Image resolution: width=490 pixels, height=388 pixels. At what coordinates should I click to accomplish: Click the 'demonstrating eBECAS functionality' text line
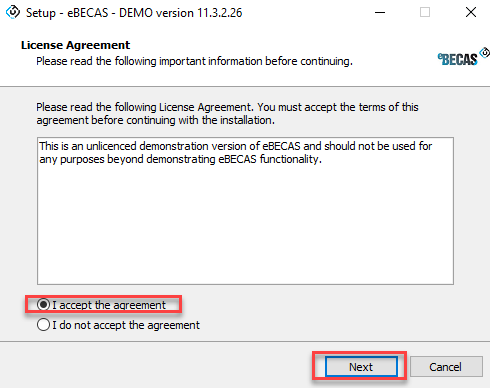[x=180, y=159]
